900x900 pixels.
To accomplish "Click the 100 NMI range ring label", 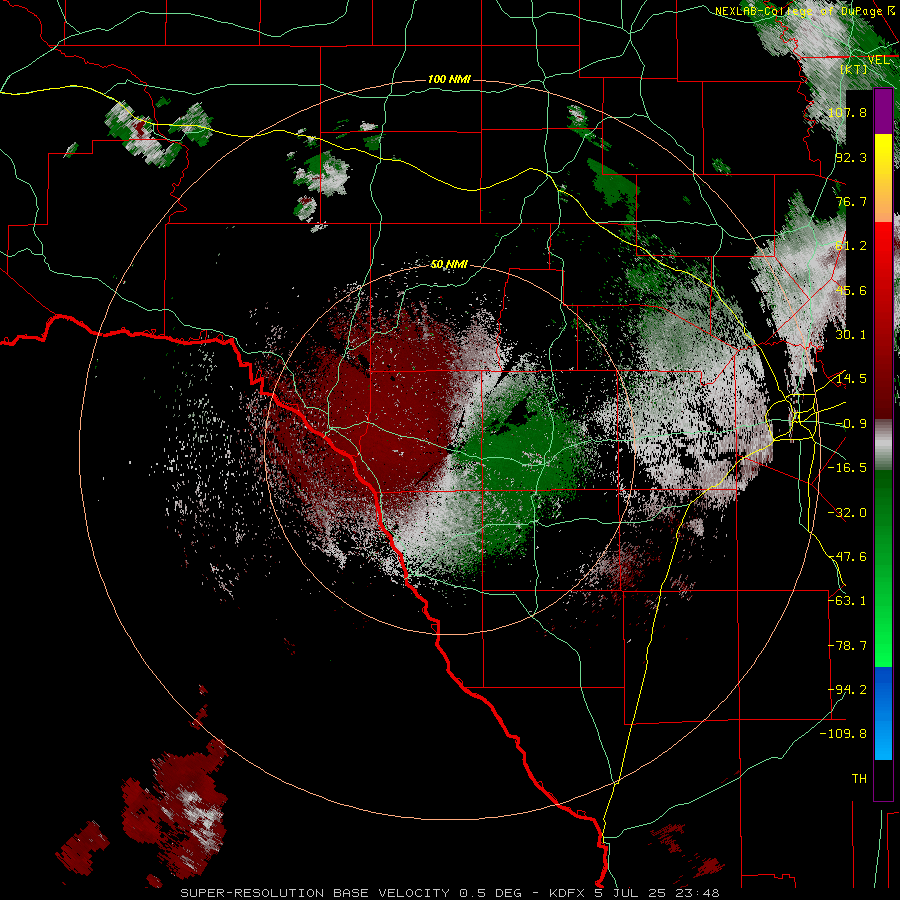I will (449, 79).
